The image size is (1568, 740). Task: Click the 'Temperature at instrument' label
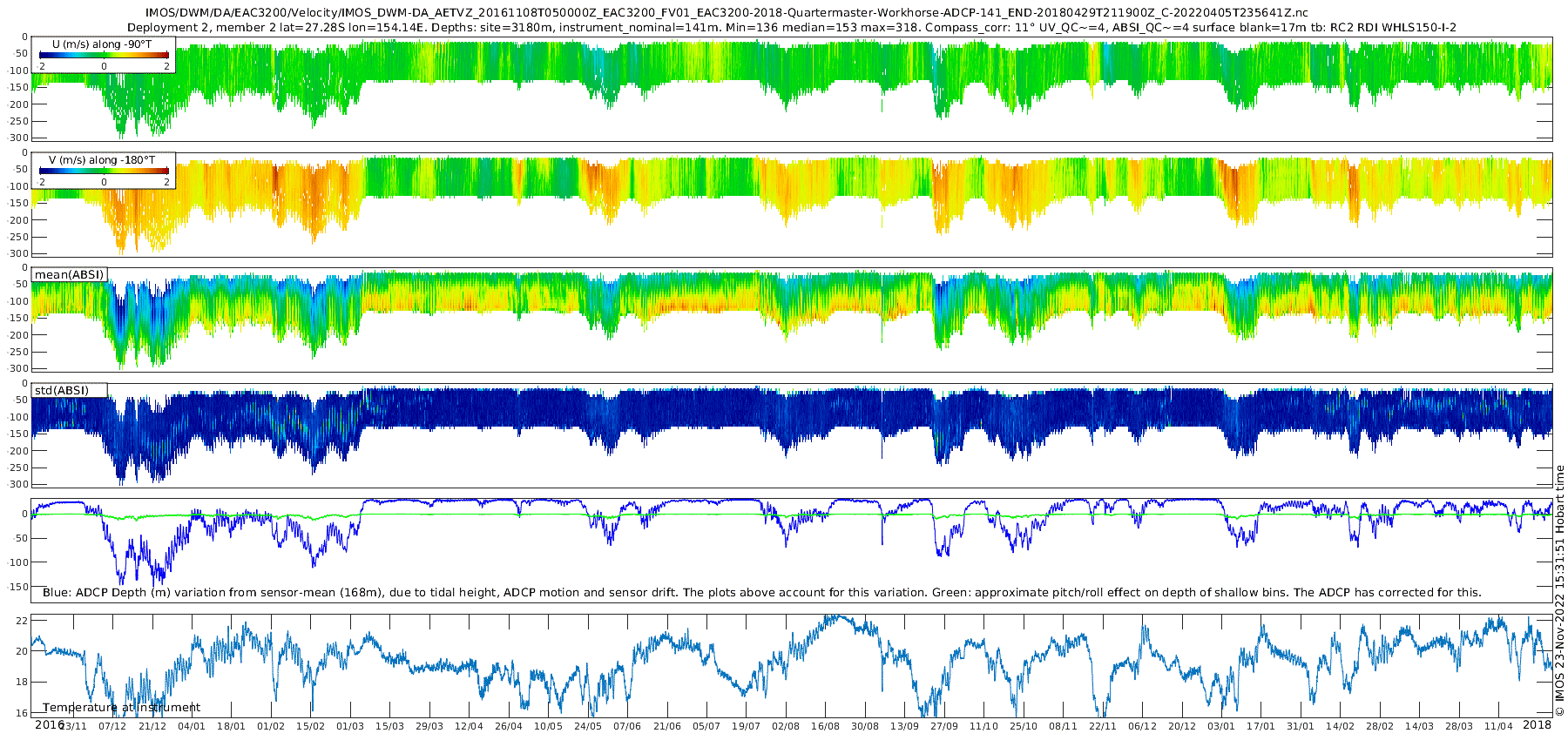coord(121,707)
